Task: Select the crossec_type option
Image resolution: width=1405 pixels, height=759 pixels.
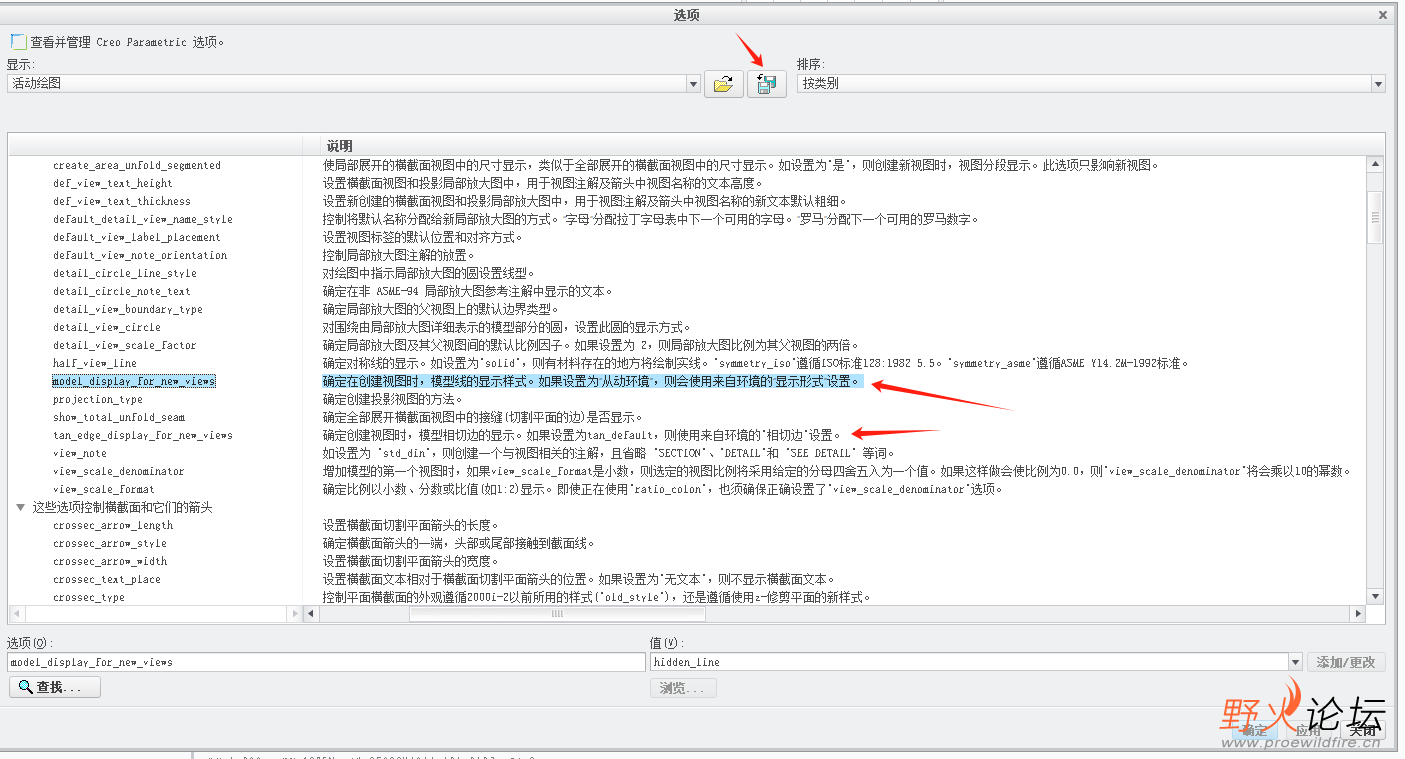Action: click(x=89, y=598)
